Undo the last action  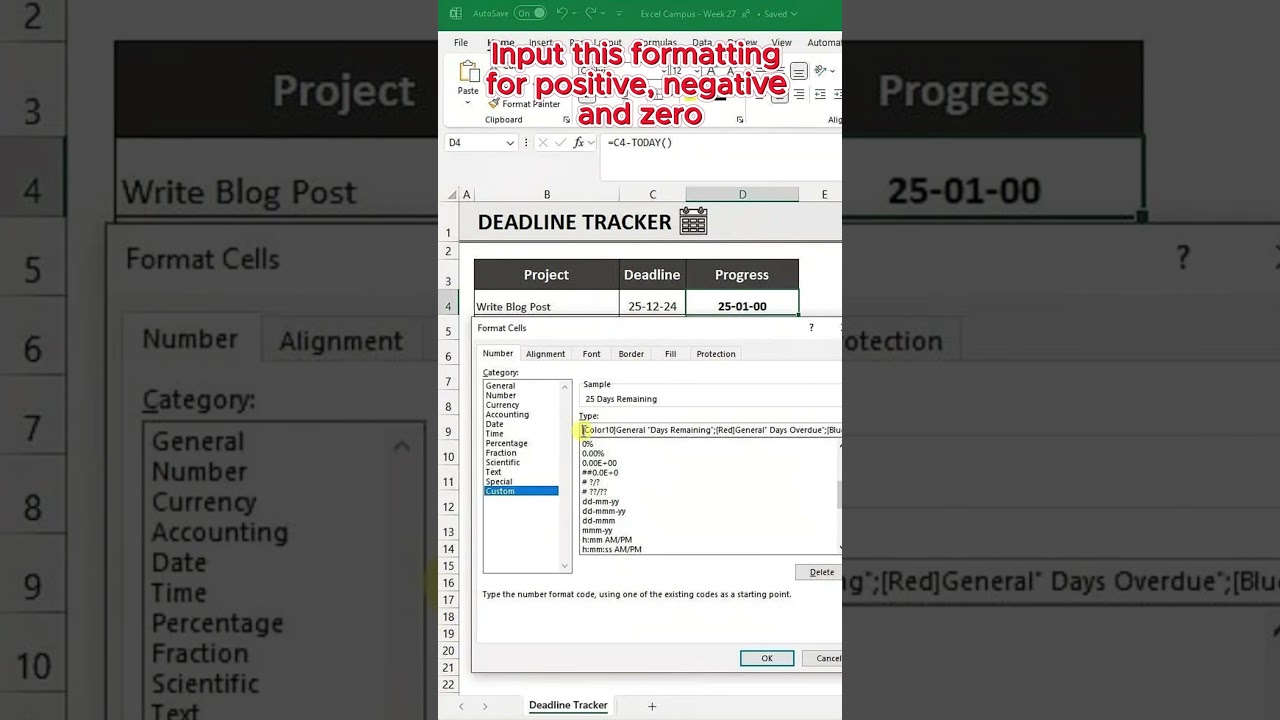click(x=562, y=14)
